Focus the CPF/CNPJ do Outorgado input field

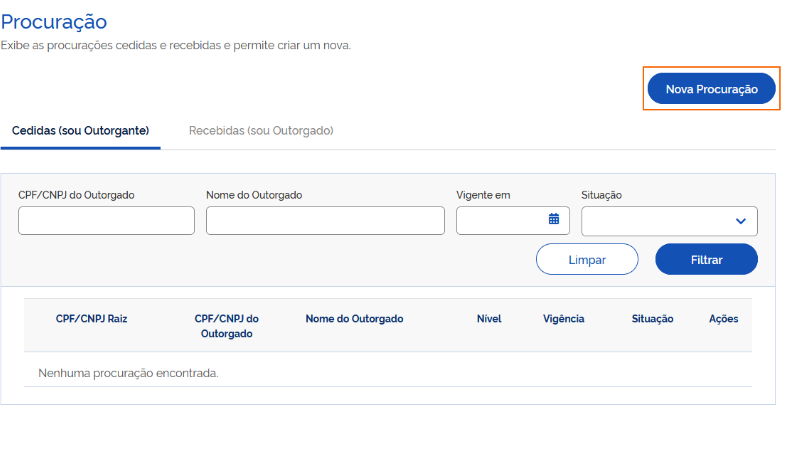[x=106, y=220]
